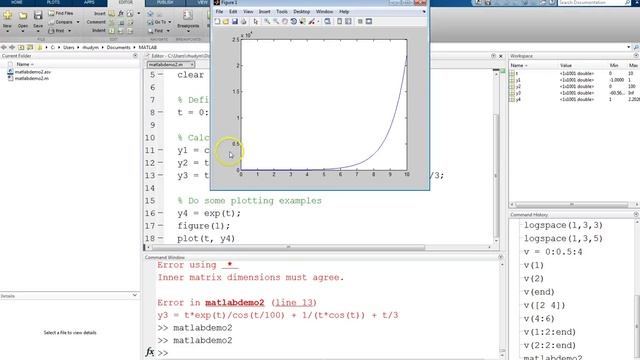This screenshot has width=640, height=360.
Task: Click v = 0:0.5:4 in Command History
Action: [553, 252]
